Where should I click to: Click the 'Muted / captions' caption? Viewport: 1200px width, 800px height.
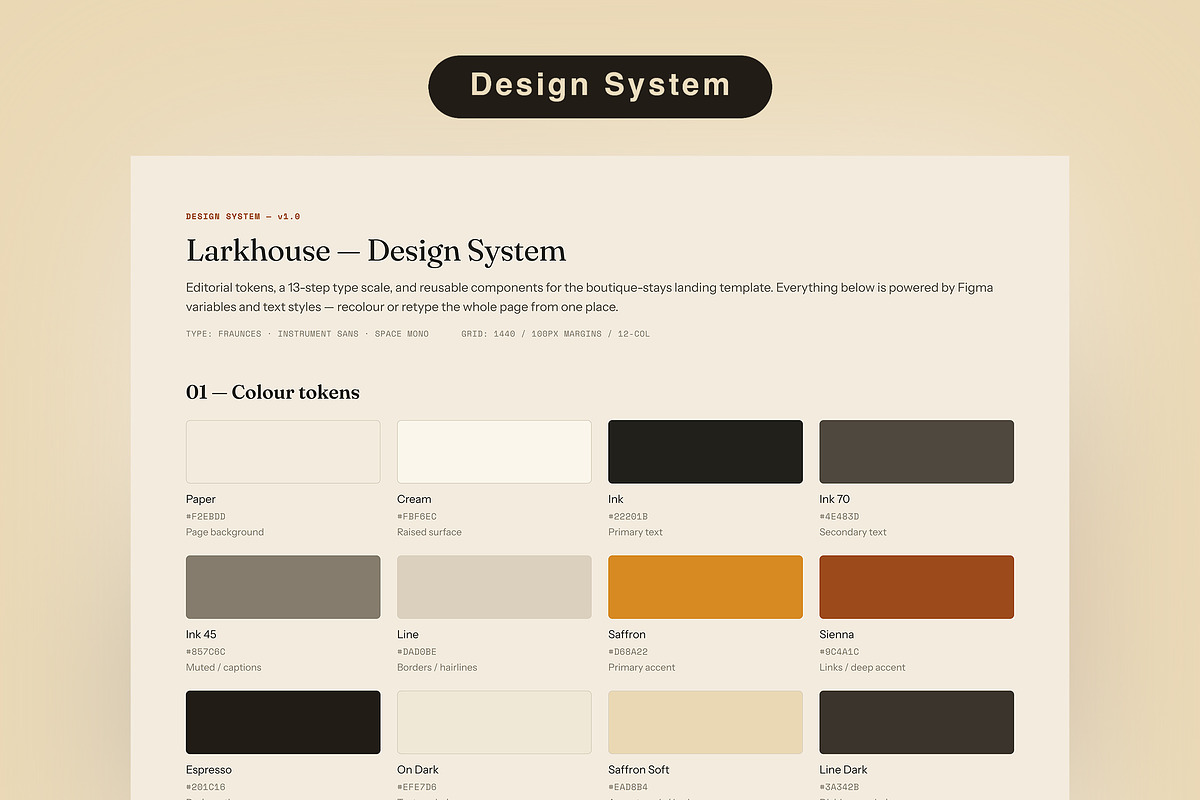224,667
